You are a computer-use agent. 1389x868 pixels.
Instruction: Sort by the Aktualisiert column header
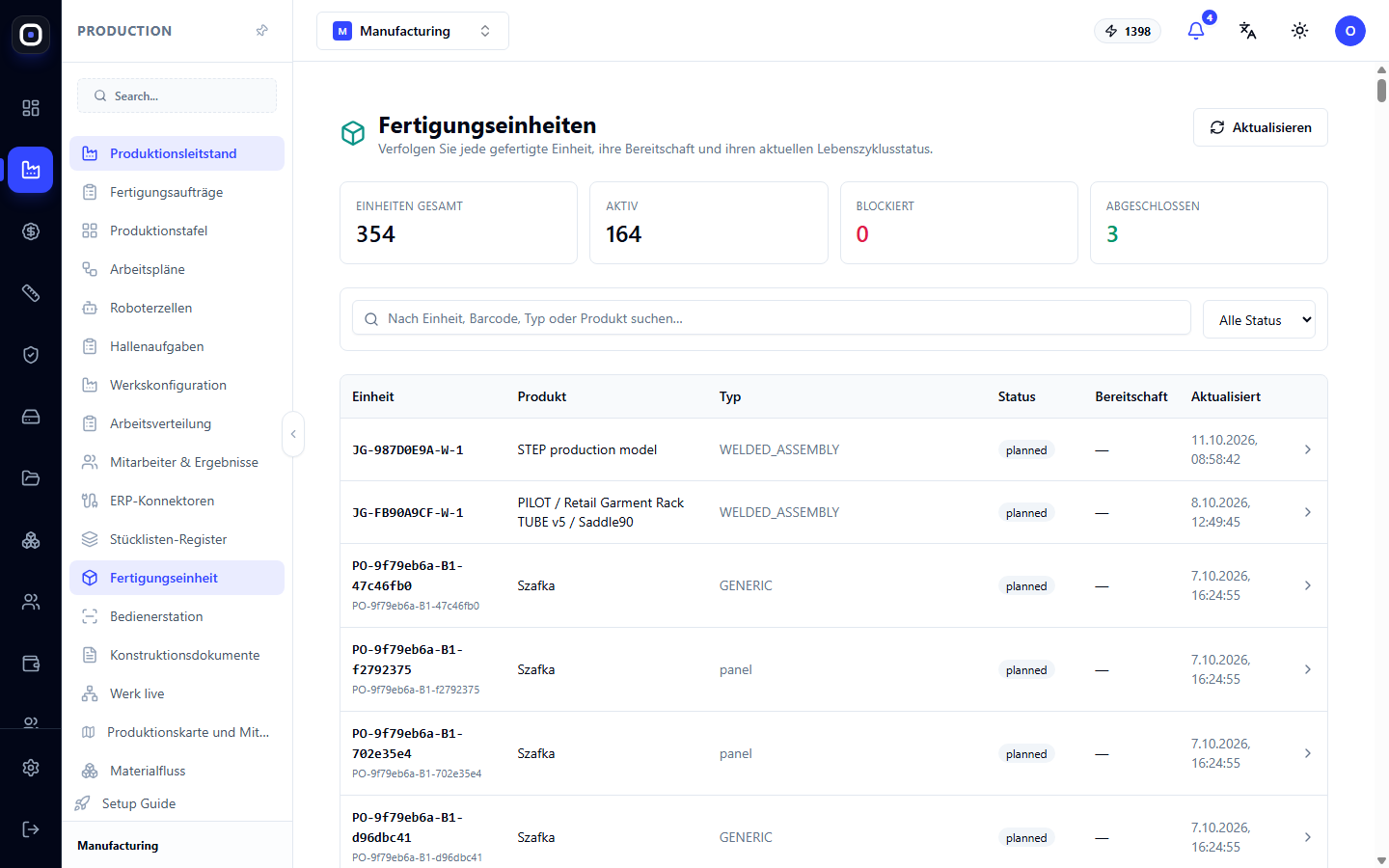pyautogui.click(x=1225, y=396)
